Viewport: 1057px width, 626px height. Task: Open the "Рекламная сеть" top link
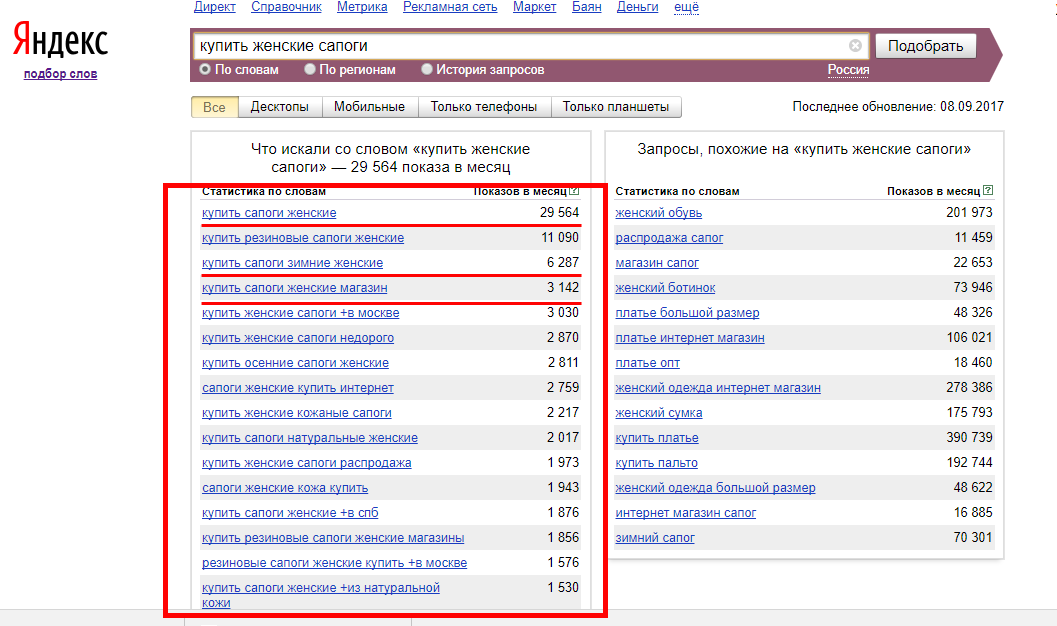(450, 7)
